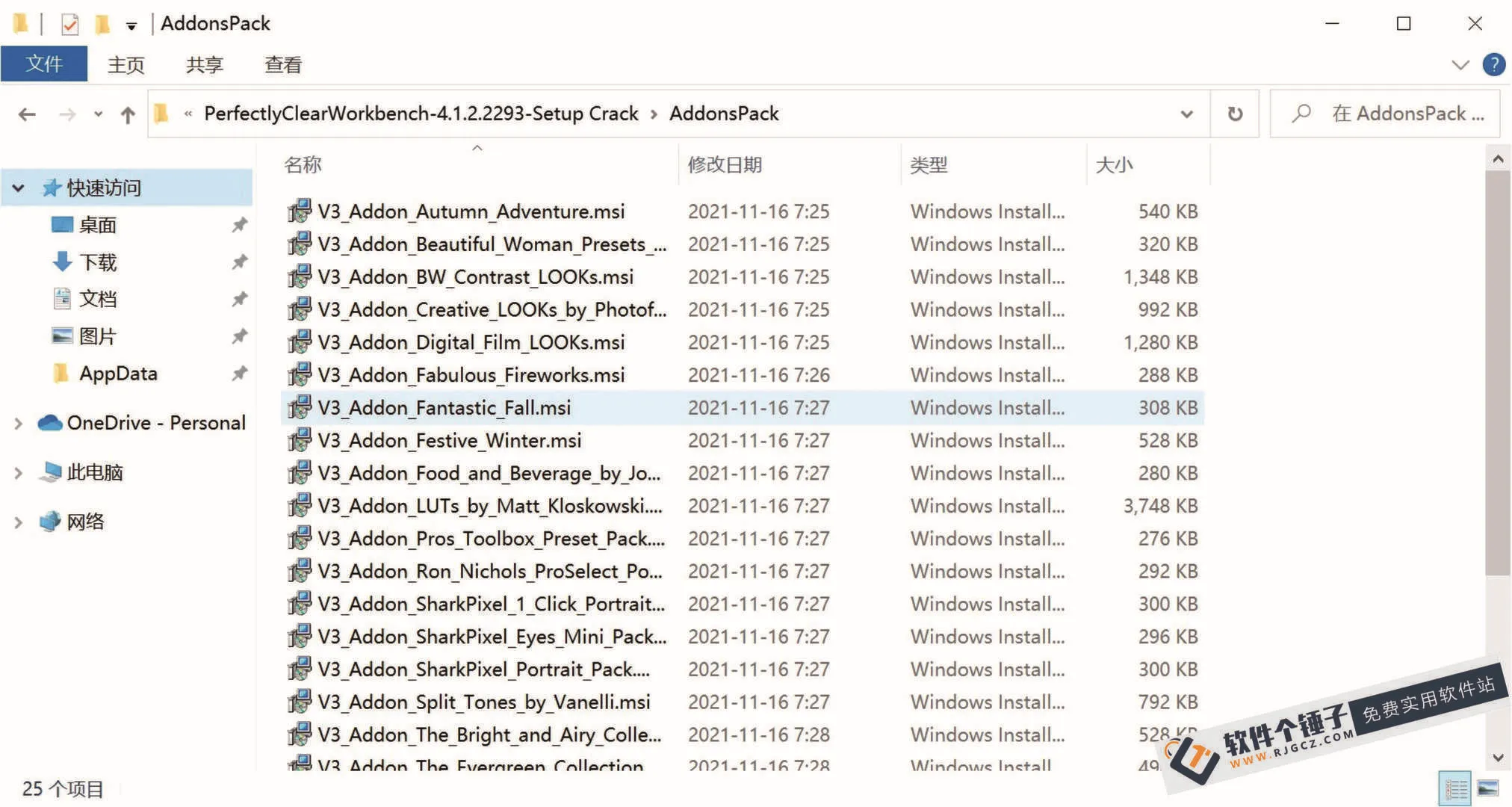Open the recent locations dropdown arrow
The height and width of the screenshot is (807, 1512).
[x=98, y=114]
